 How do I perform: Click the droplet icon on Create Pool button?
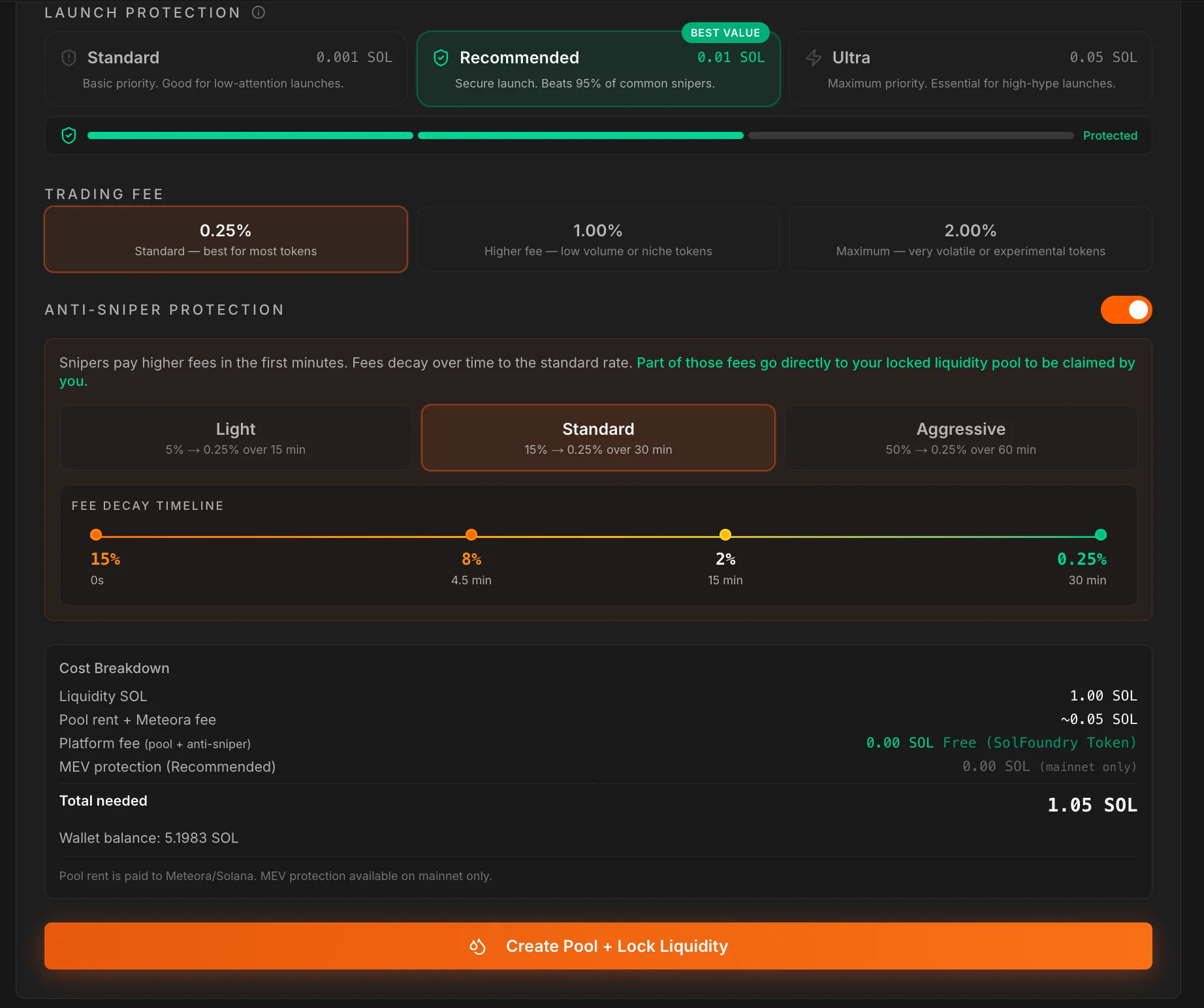click(x=478, y=947)
